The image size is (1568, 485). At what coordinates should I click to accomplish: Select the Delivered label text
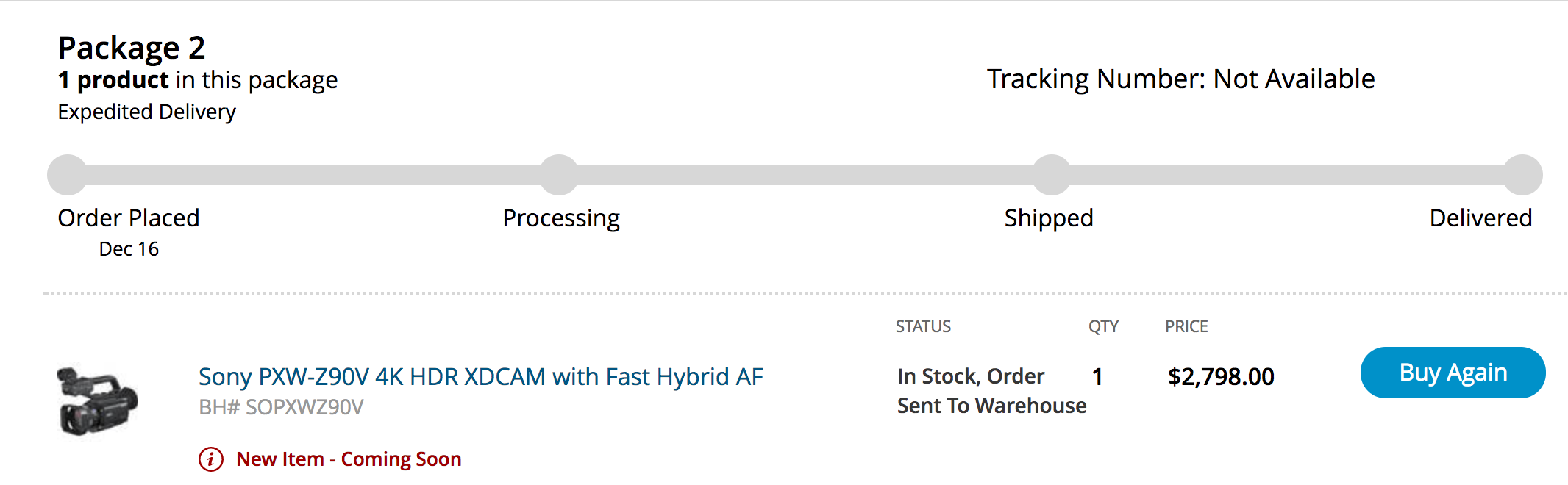coord(1480,218)
